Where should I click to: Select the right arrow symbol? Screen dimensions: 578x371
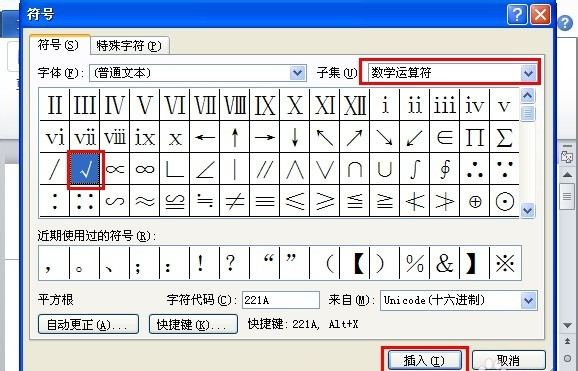(265, 137)
